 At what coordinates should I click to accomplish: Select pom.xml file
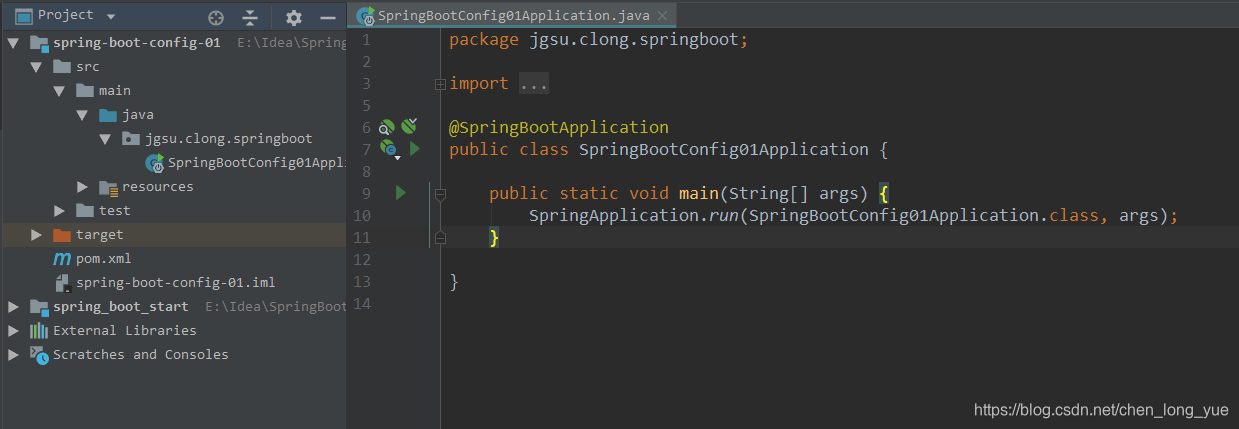[173, 259]
